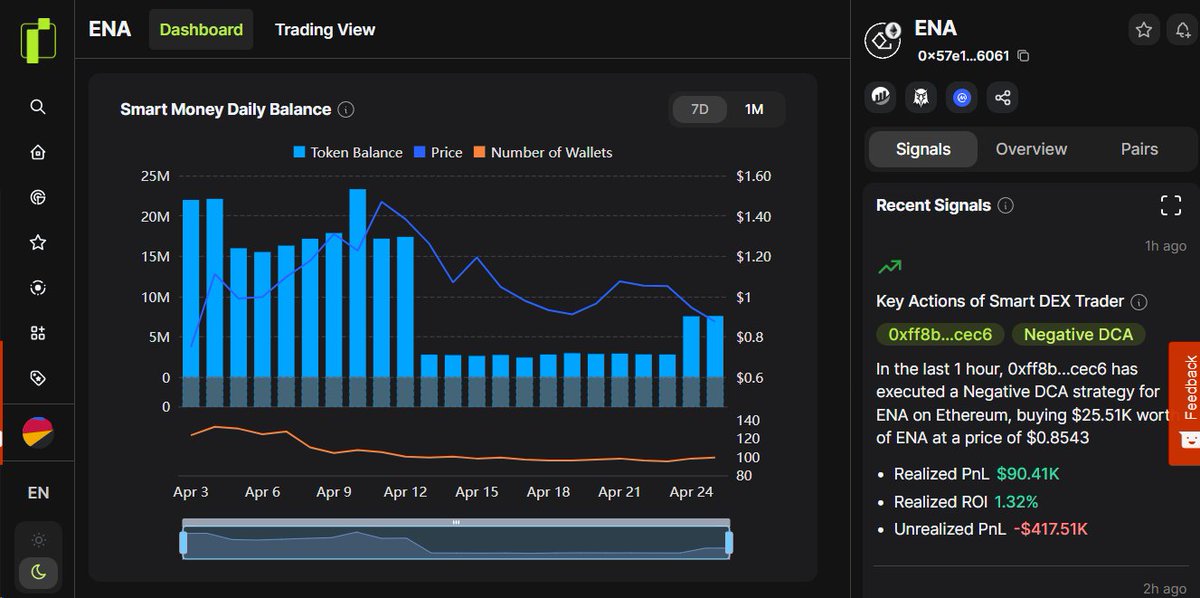Click the $1.60 price axis label
The height and width of the screenshot is (598, 1200).
755,176
